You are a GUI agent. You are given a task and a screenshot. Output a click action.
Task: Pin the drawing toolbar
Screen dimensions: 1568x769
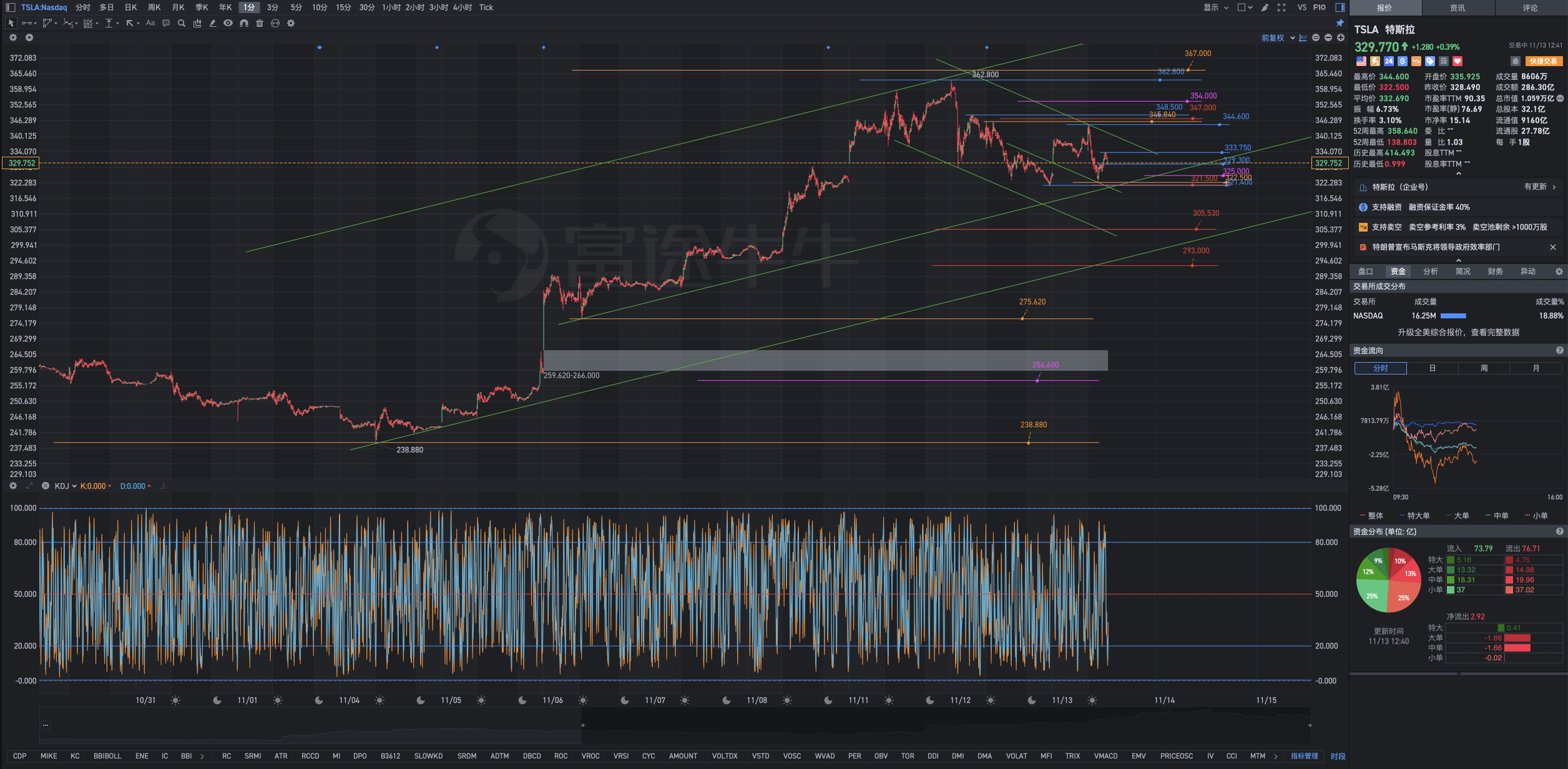tap(1340, 23)
